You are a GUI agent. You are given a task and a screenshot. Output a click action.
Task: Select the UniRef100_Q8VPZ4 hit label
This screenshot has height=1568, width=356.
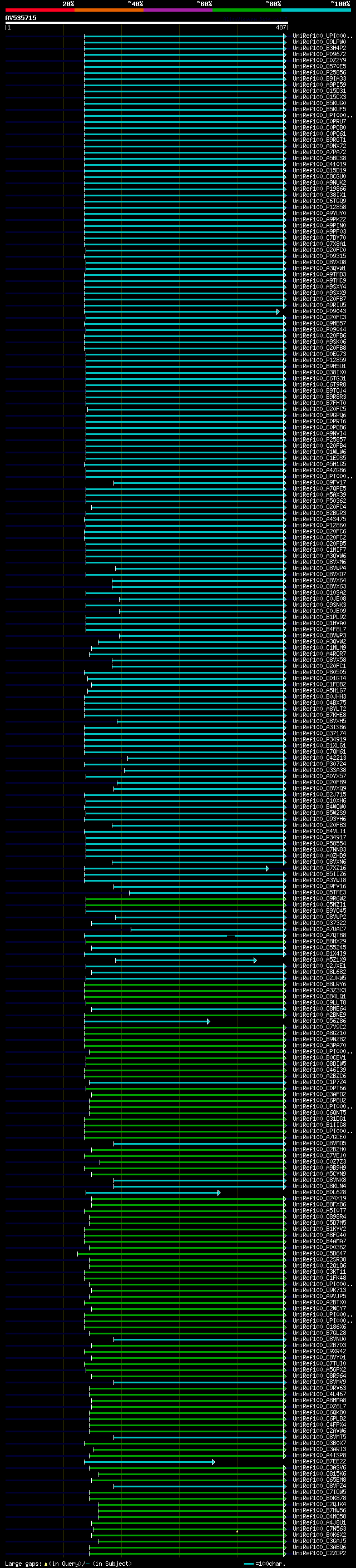coord(319,1486)
